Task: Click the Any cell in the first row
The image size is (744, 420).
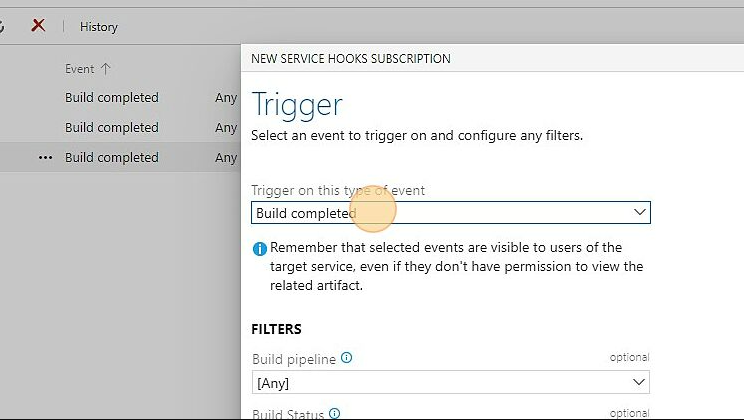Action: 226,98
